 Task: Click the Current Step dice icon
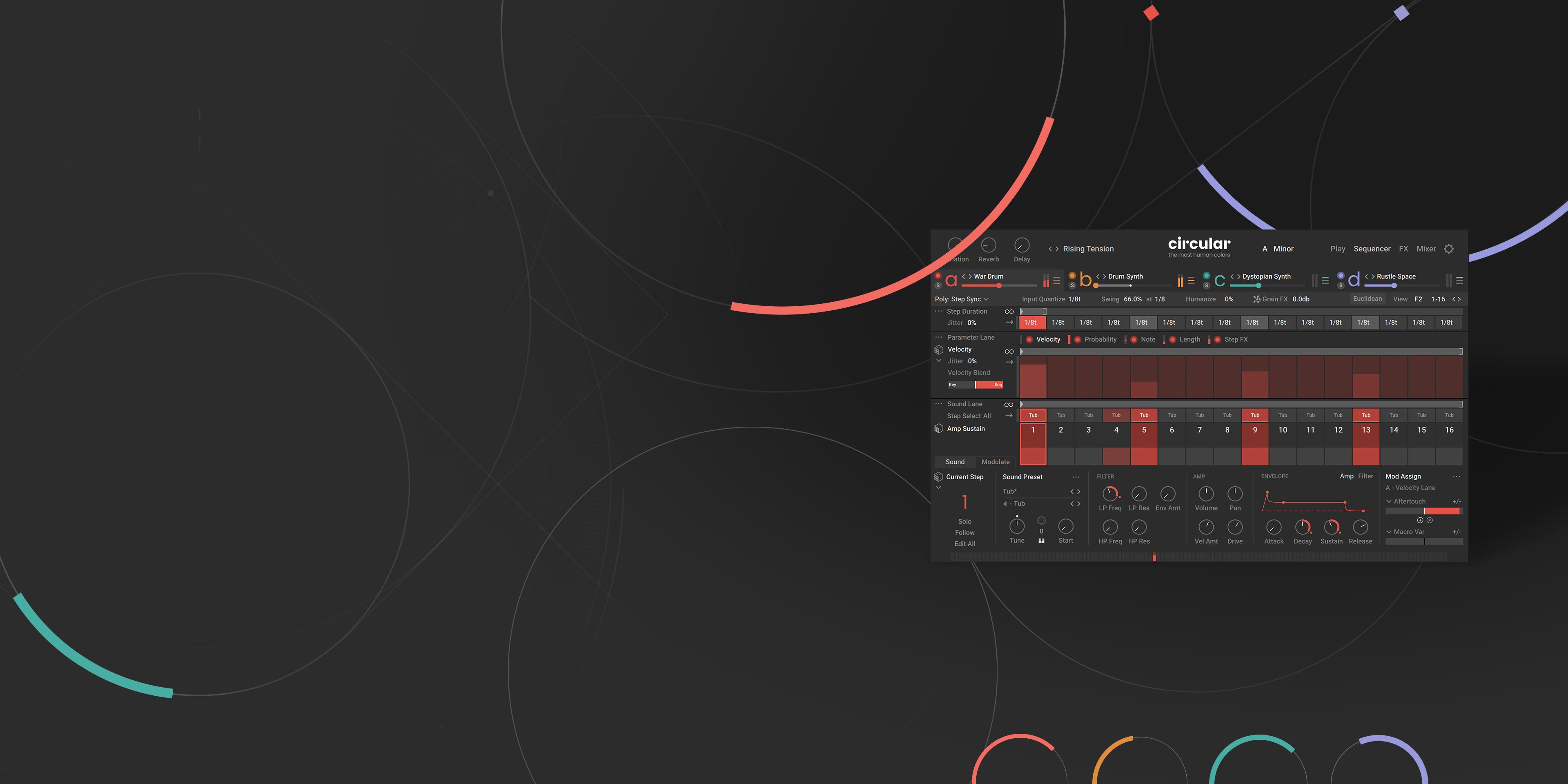tap(939, 477)
